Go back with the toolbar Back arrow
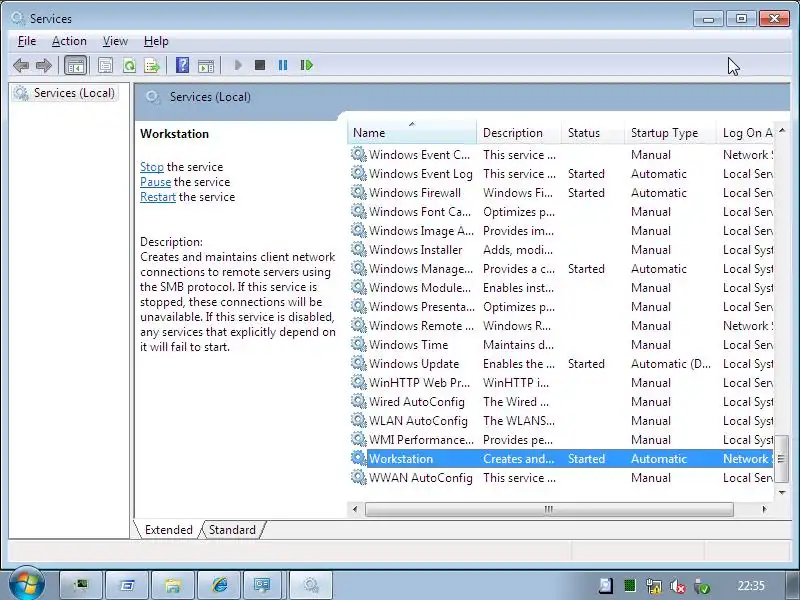 tap(21, 65)
